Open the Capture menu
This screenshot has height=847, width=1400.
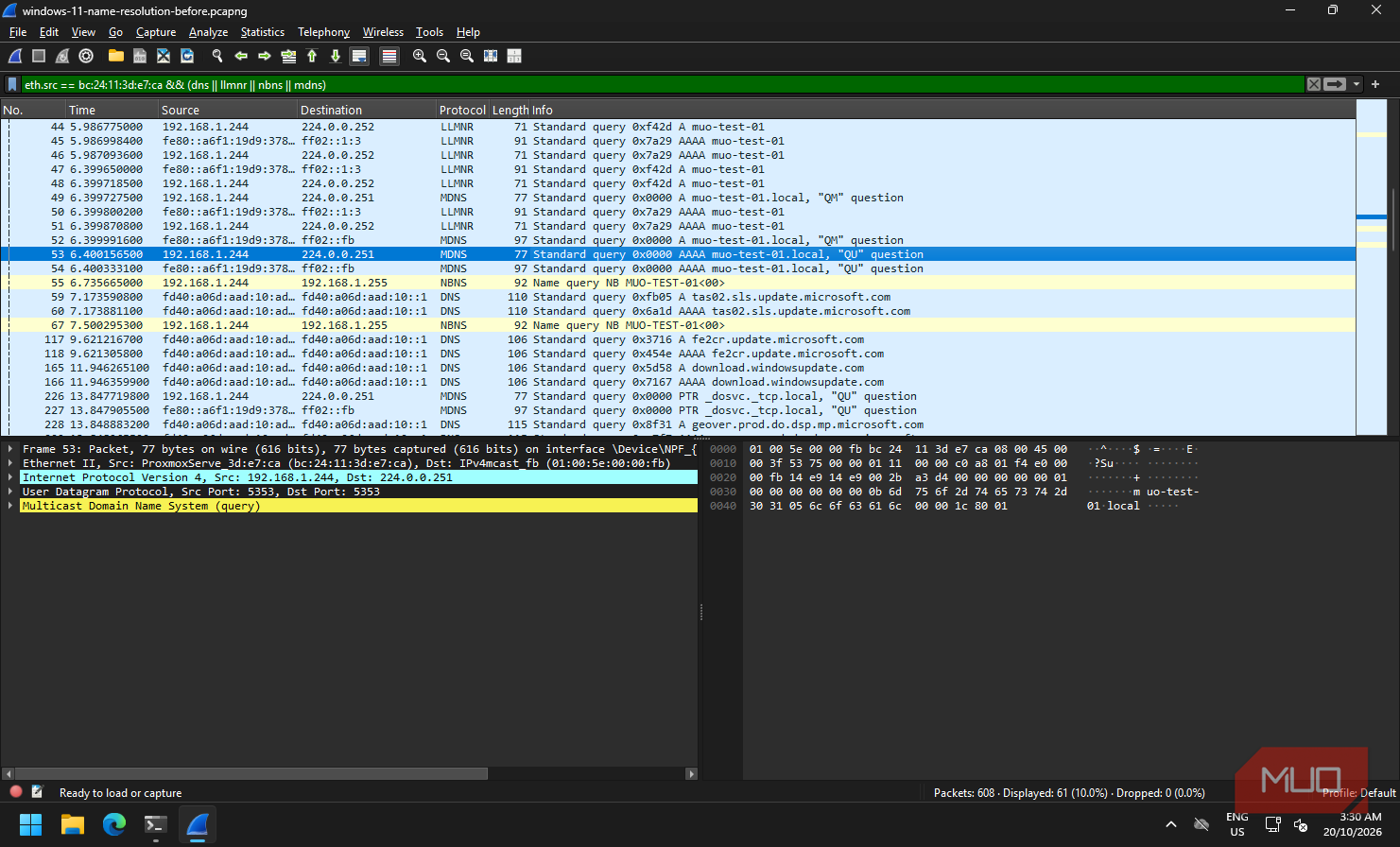point(156,32)
